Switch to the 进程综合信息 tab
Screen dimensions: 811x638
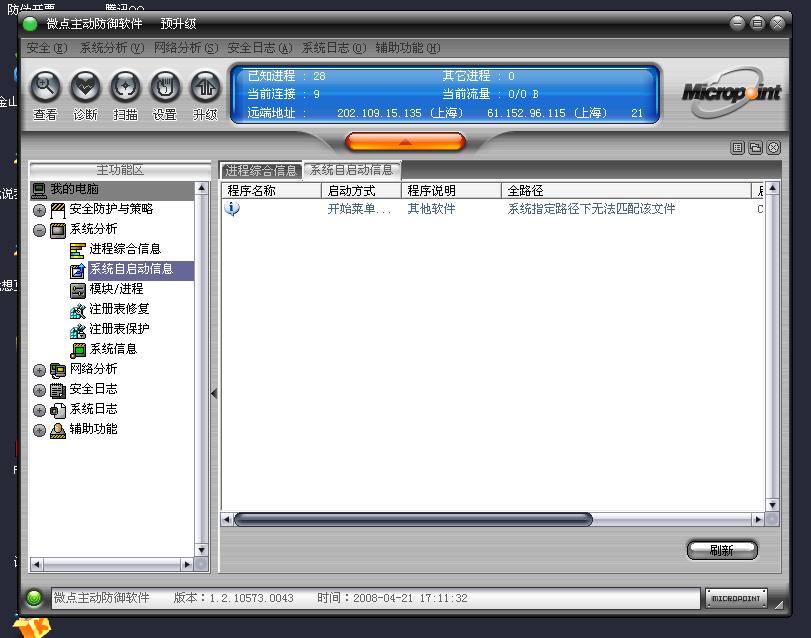pos(261,171)
